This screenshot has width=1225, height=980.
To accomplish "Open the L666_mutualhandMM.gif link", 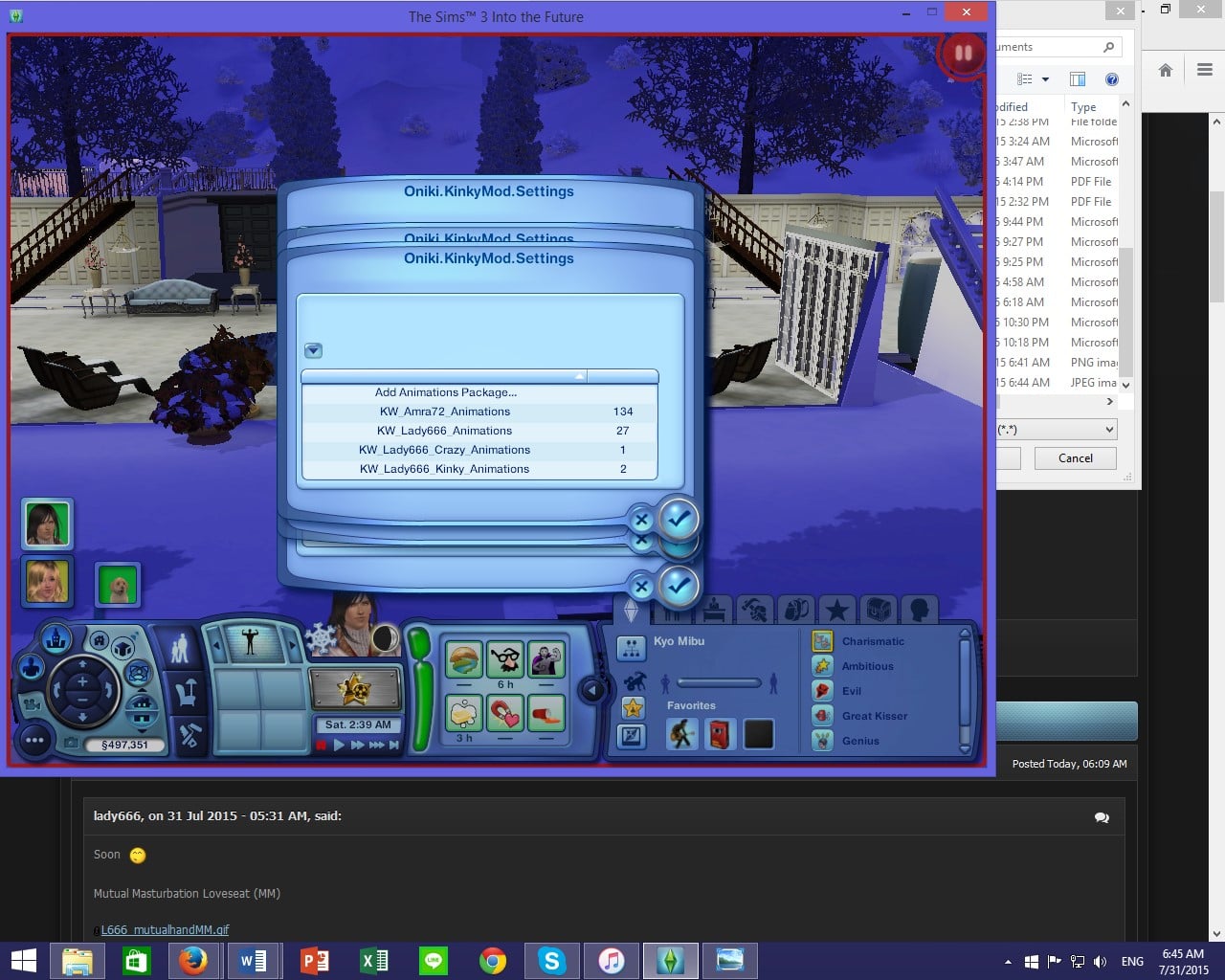I will (165, 929).
